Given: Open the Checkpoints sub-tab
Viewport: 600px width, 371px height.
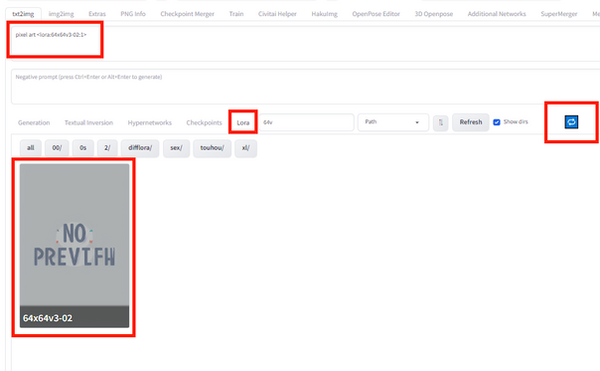Looking at the screenshot, I should [x=204, y=122].
